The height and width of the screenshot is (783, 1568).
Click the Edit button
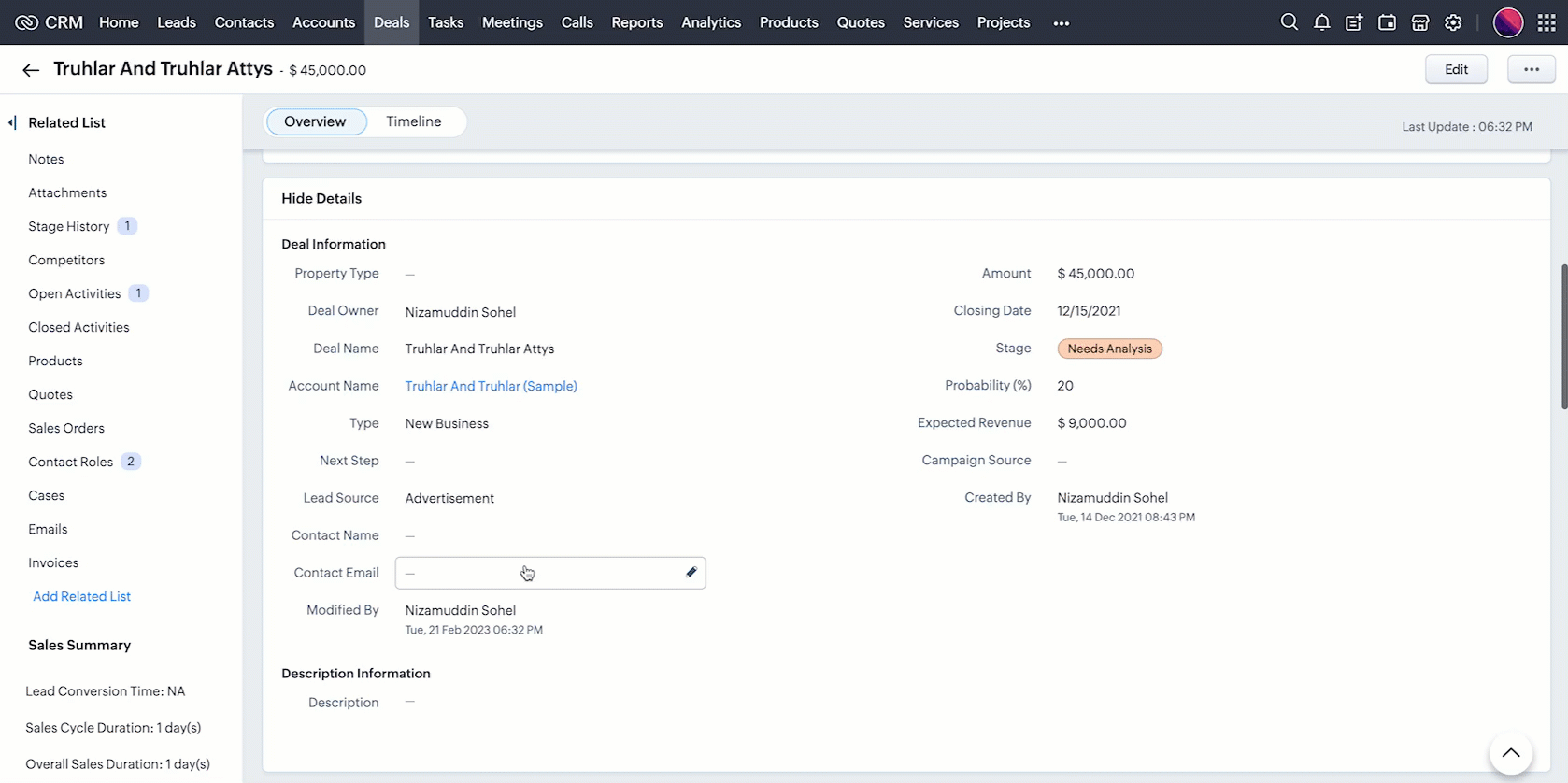click(1455, 69)
